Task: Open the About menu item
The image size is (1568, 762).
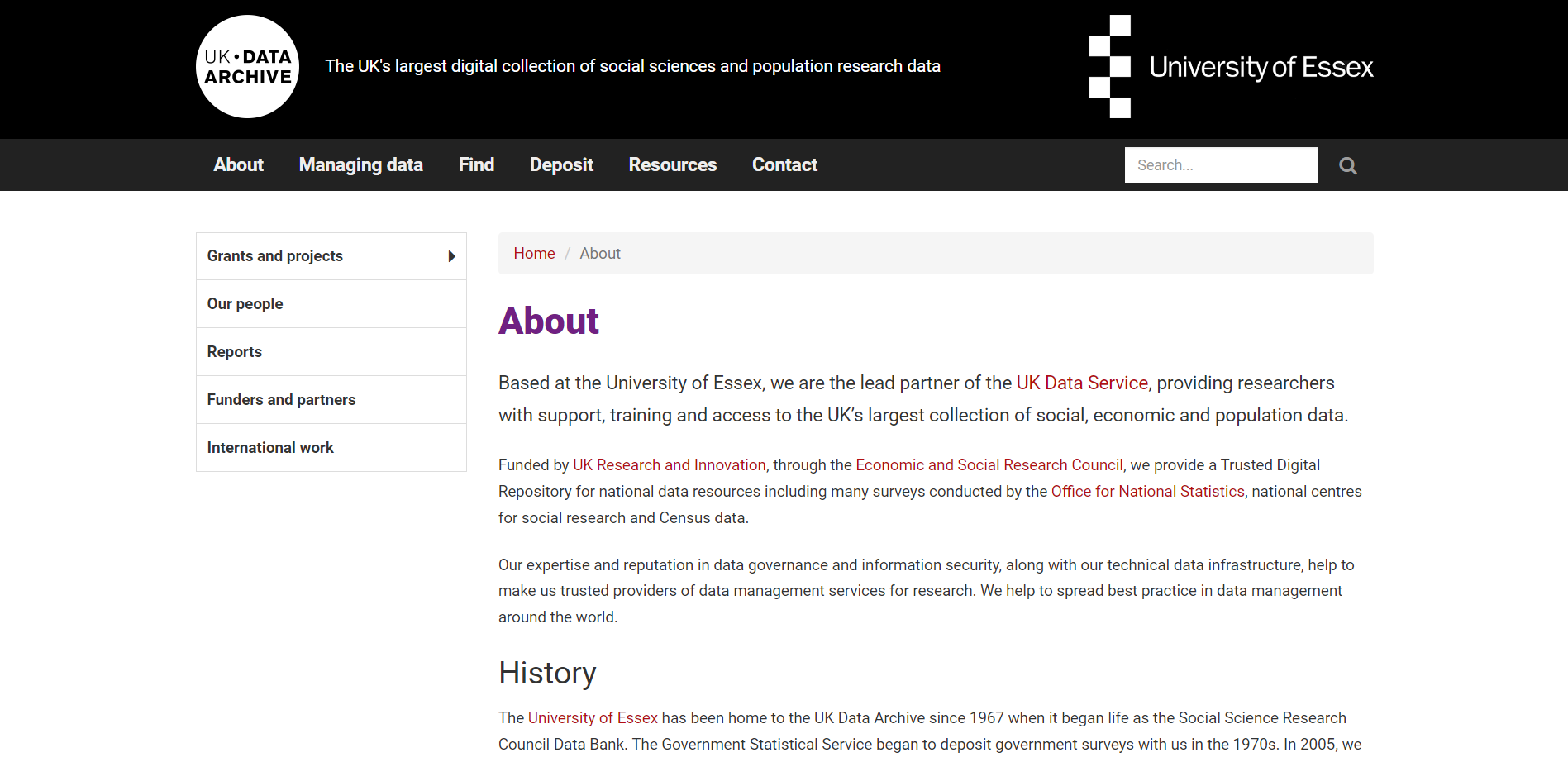Action: click(x=238, y=165)
